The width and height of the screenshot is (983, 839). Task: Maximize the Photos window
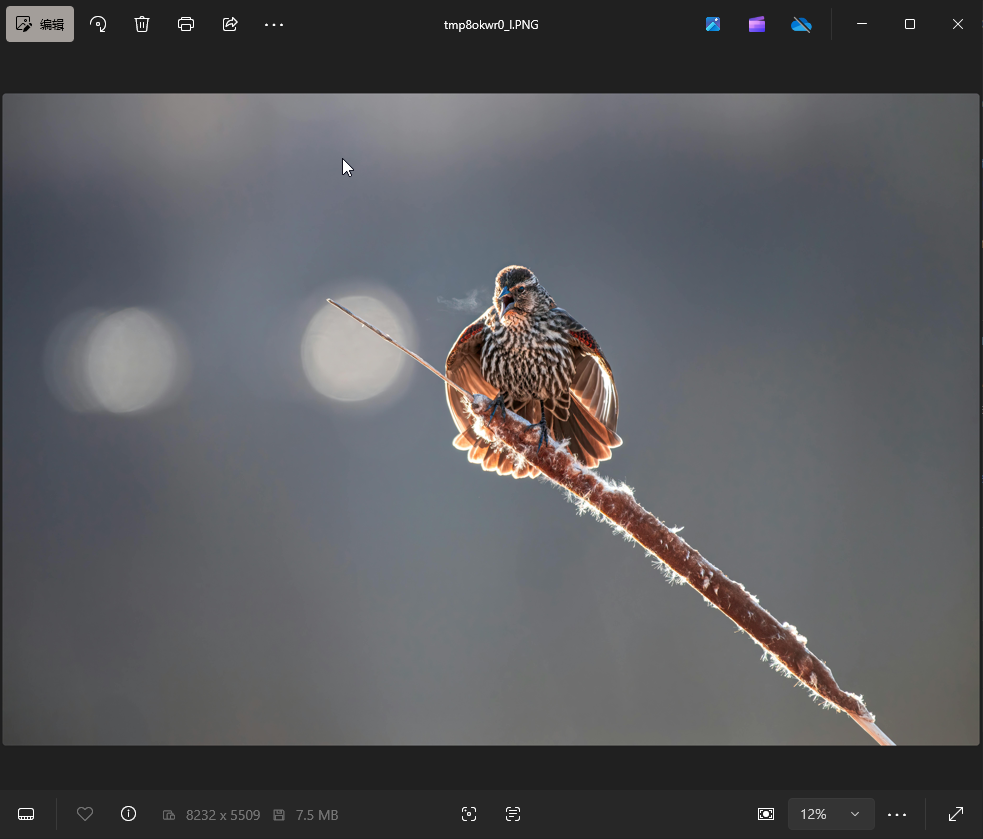pos(910,24)
